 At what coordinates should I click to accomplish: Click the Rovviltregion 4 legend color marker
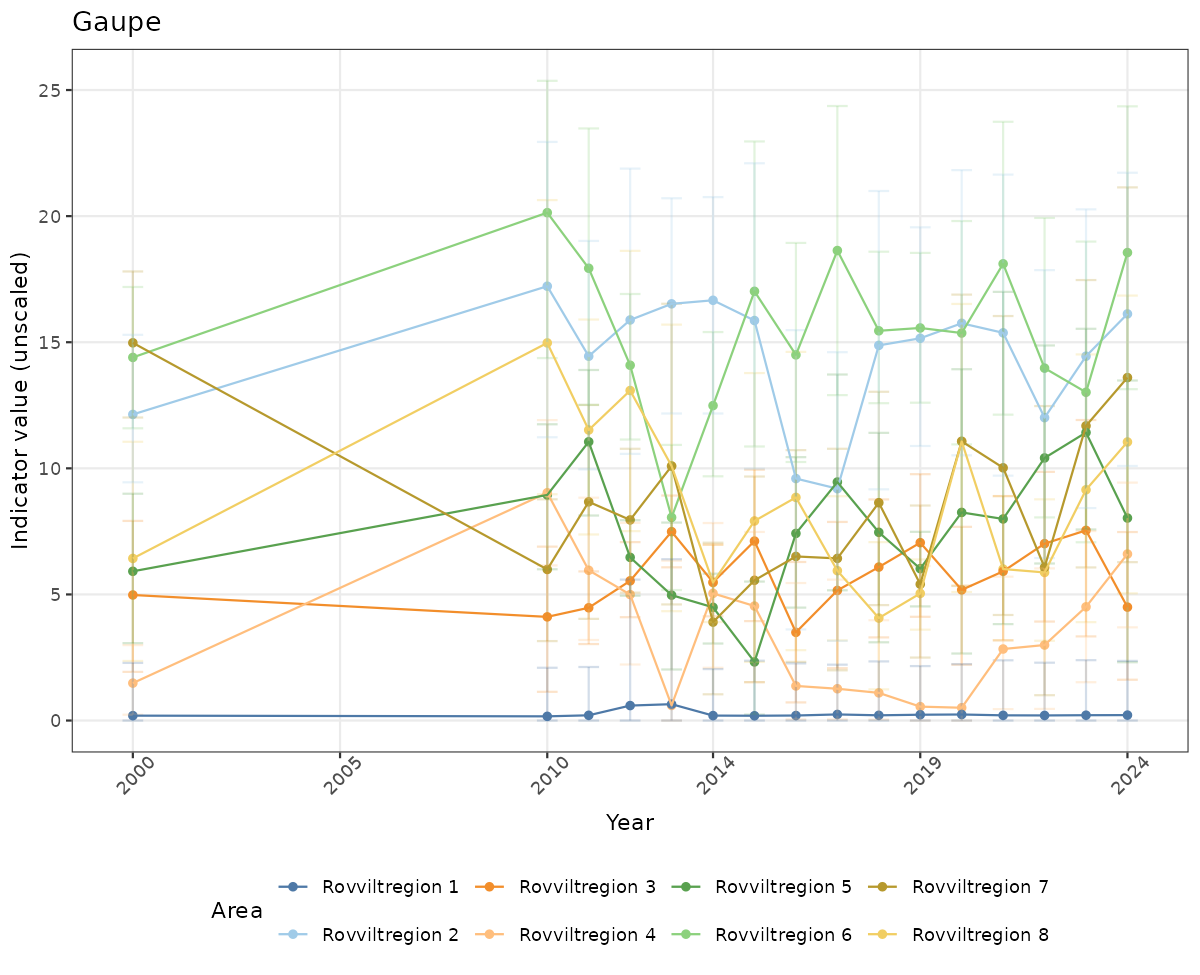coord(490,935)
